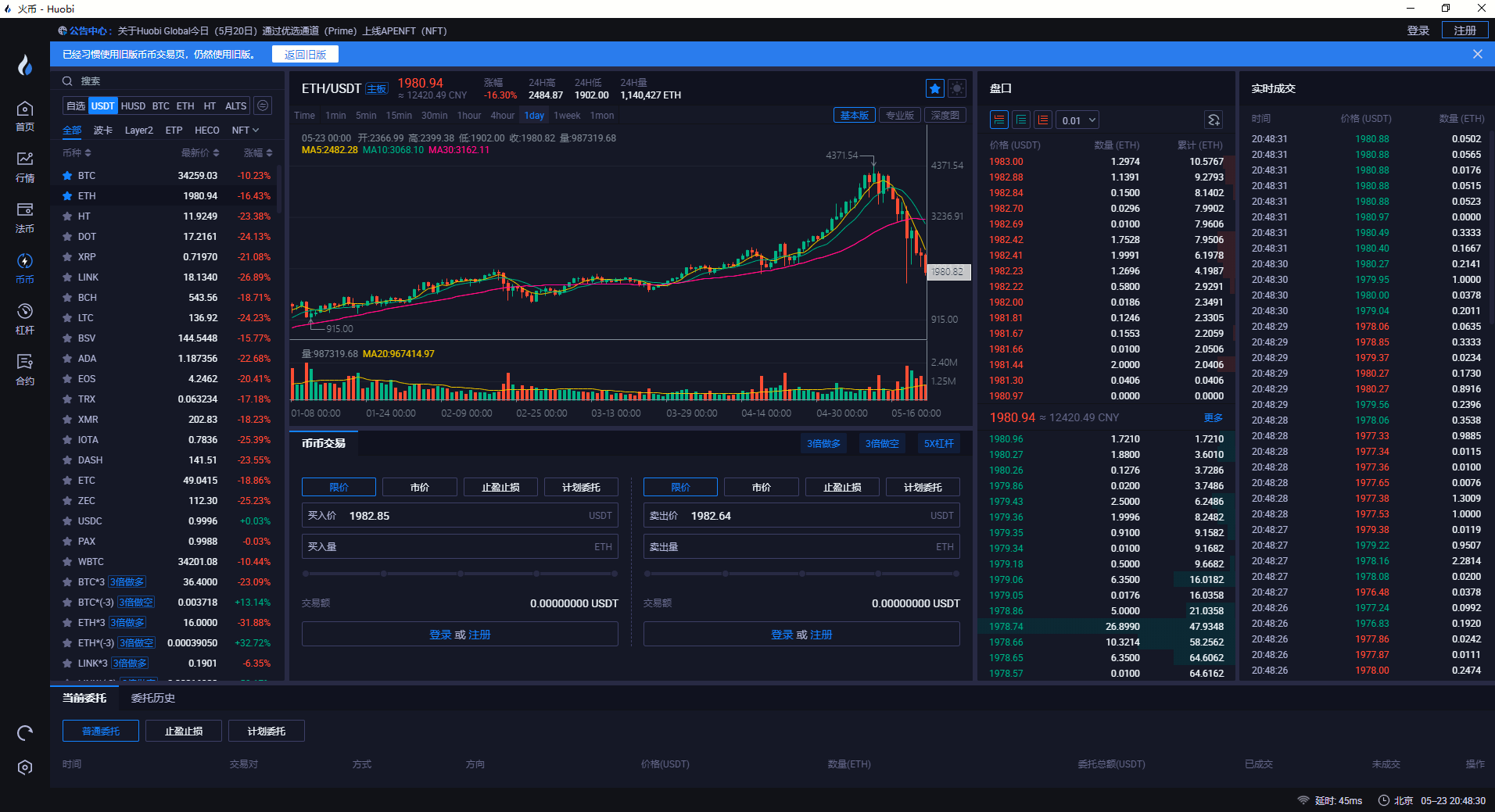The image size is (1495, 812).
Task: Close the blue notification banner
Action: [1478, 54]
